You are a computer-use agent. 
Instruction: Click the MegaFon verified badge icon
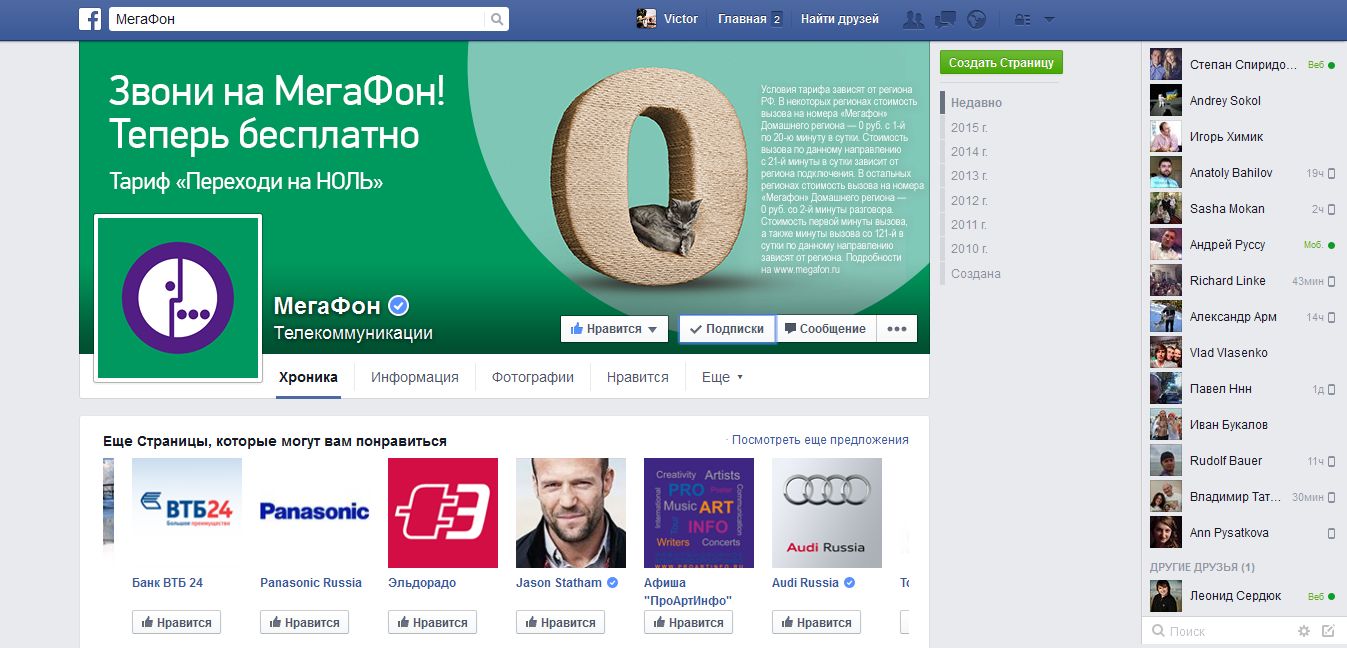(398, 306)
